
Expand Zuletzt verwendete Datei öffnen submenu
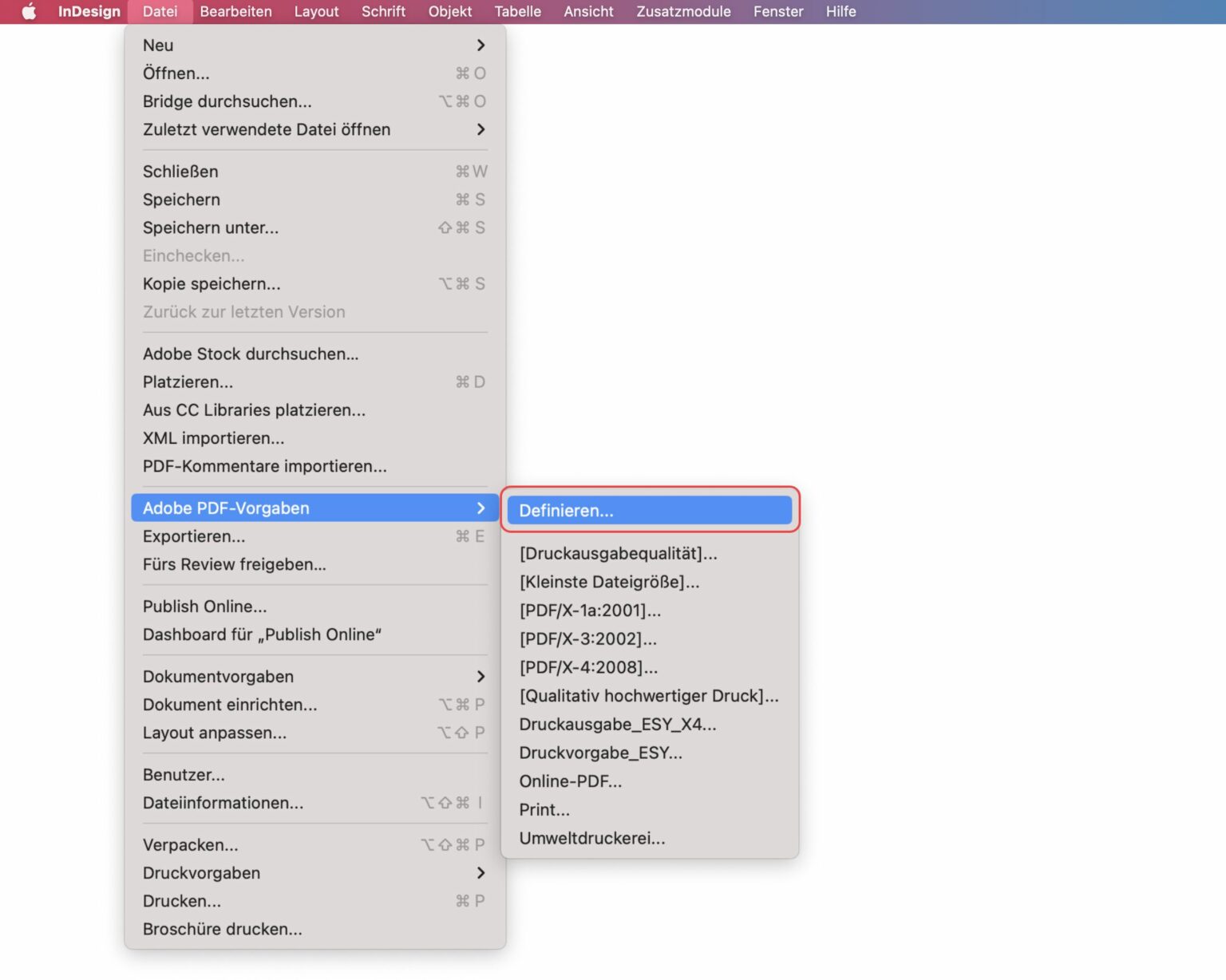[x=314, y=129]
